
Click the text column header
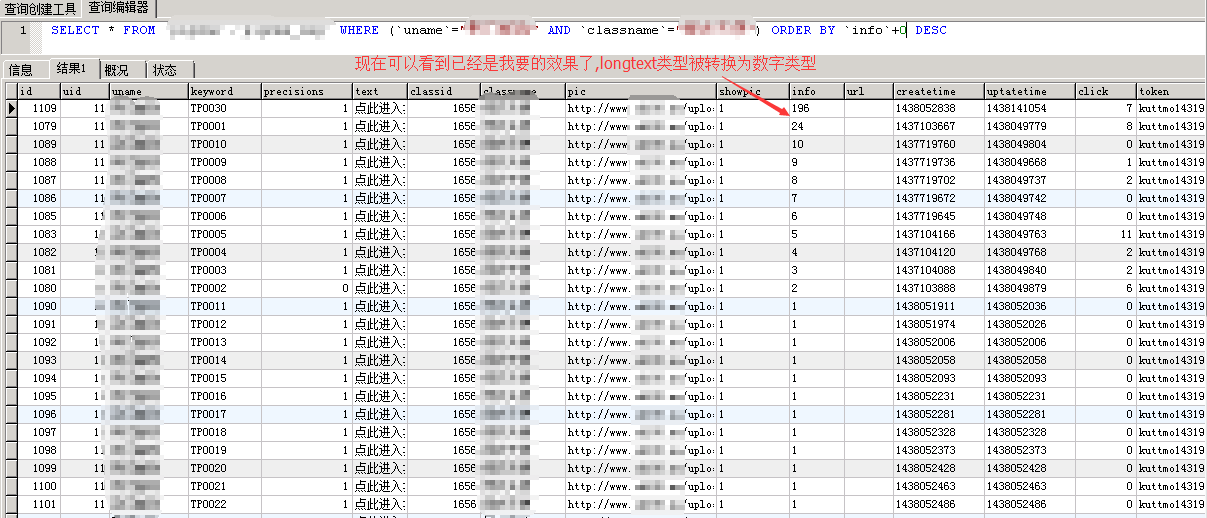(380, 91)
